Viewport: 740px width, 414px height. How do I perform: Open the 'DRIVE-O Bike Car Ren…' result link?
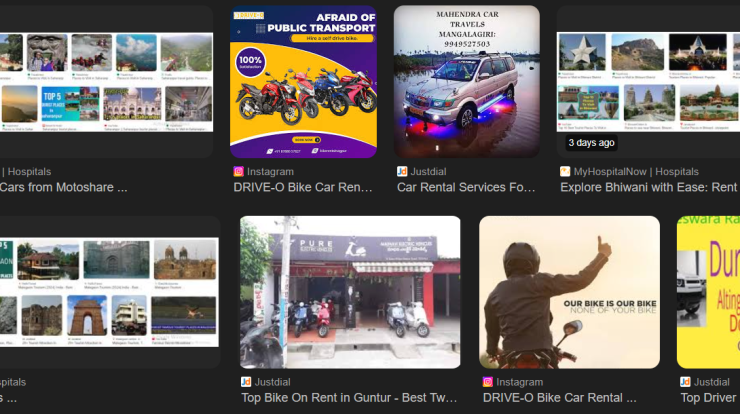[303, 187]
